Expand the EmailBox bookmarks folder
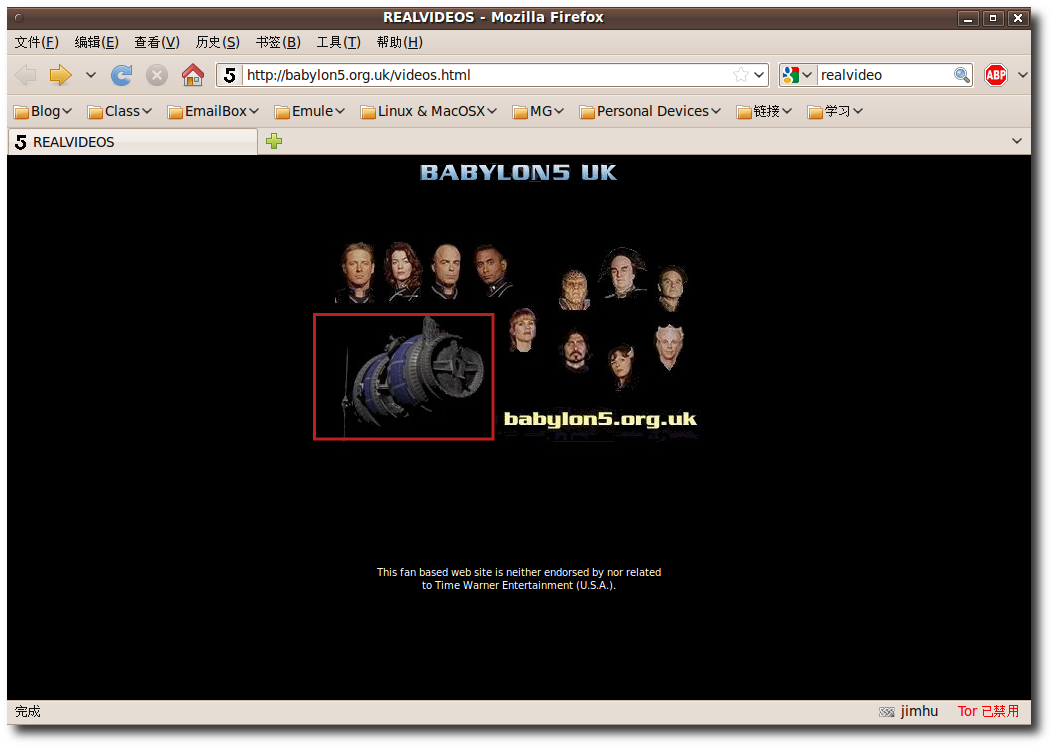The image size is (1054, 748). pyautogui.click(x=214, y=111)
